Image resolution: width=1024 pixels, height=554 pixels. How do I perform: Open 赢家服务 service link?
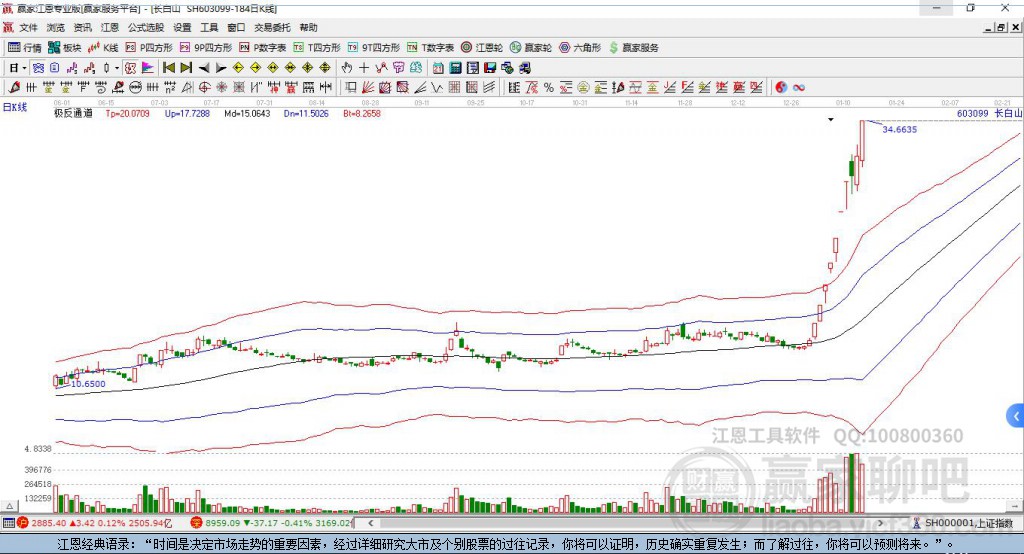pos(633,48)
